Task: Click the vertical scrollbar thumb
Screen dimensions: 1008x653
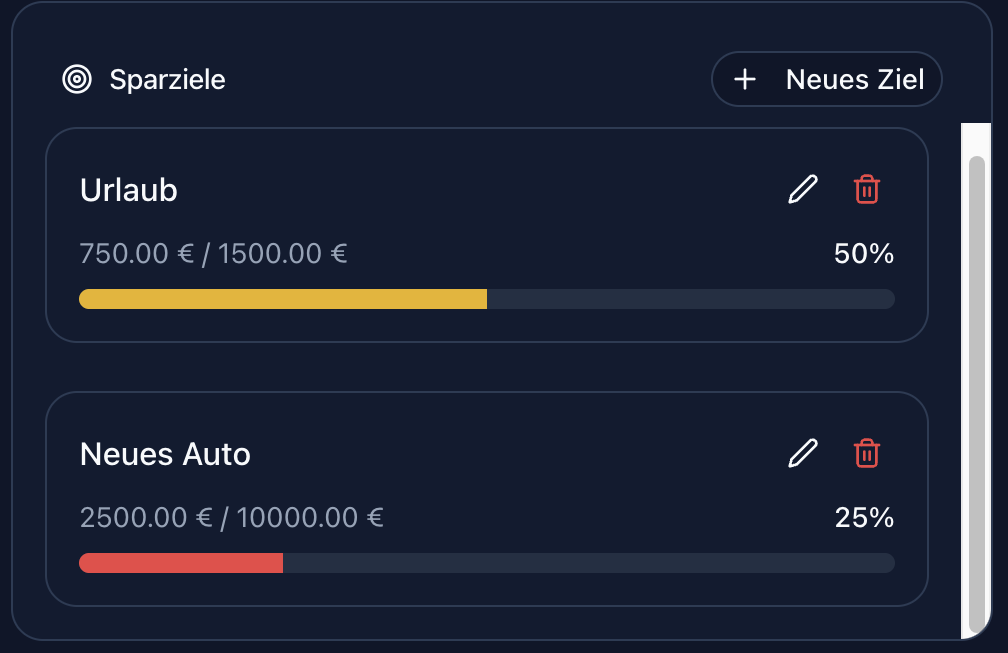Action: point(977,390)
